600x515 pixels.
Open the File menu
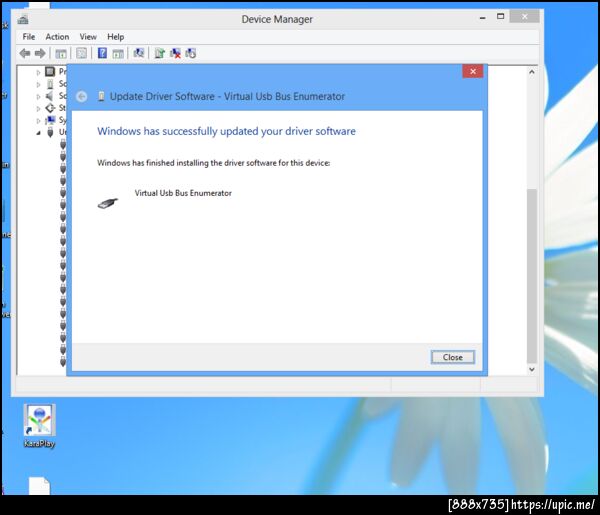click(x=29, y=37)
